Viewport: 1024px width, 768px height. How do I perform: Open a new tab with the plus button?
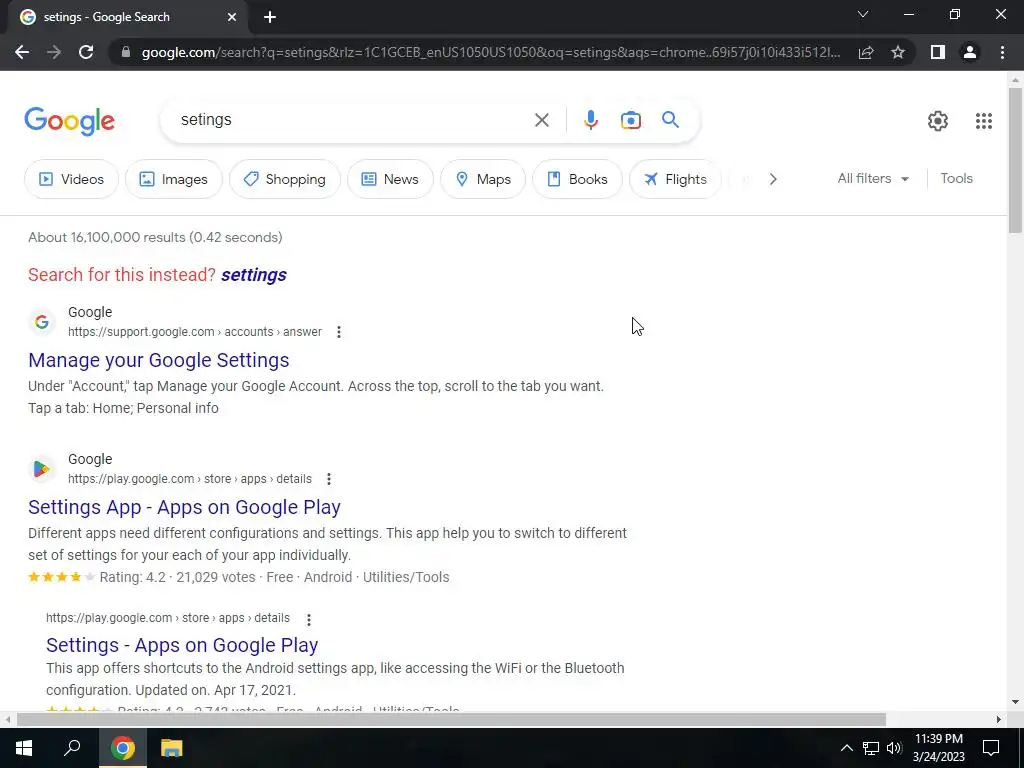[x=270, y=17]
